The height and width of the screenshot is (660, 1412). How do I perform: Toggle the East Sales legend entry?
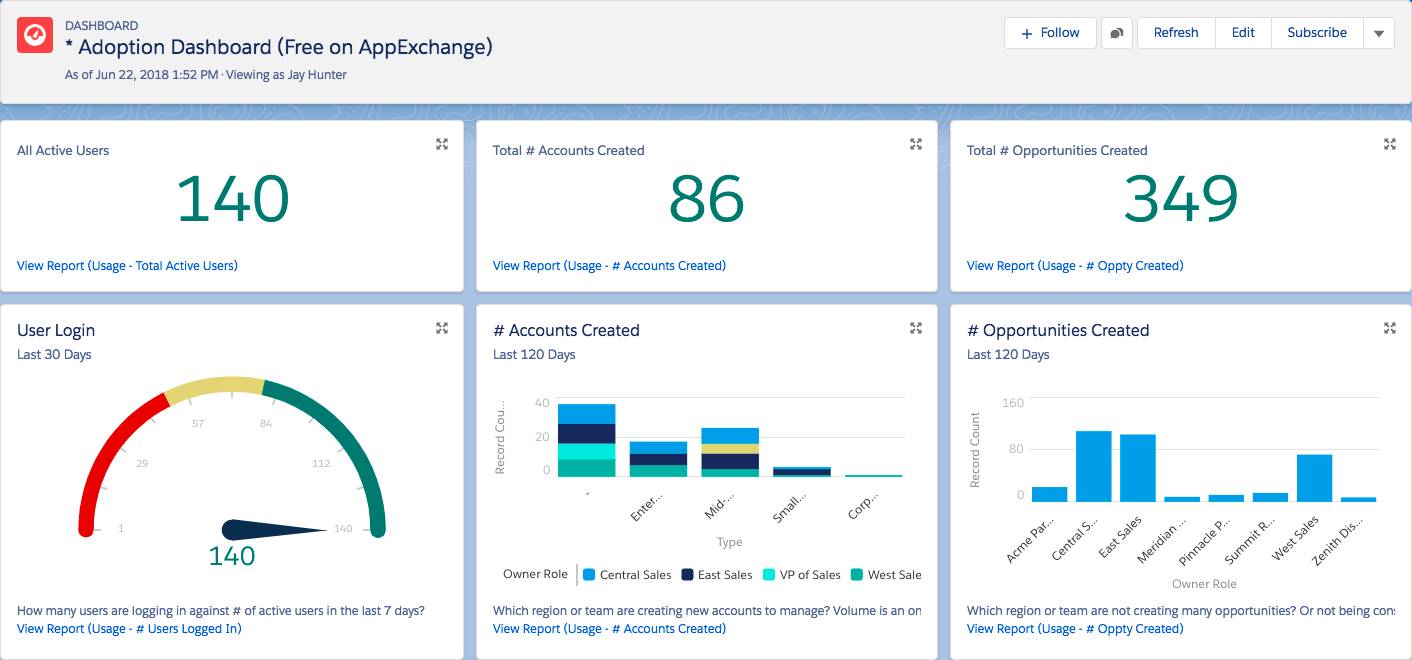pos(720,574)
